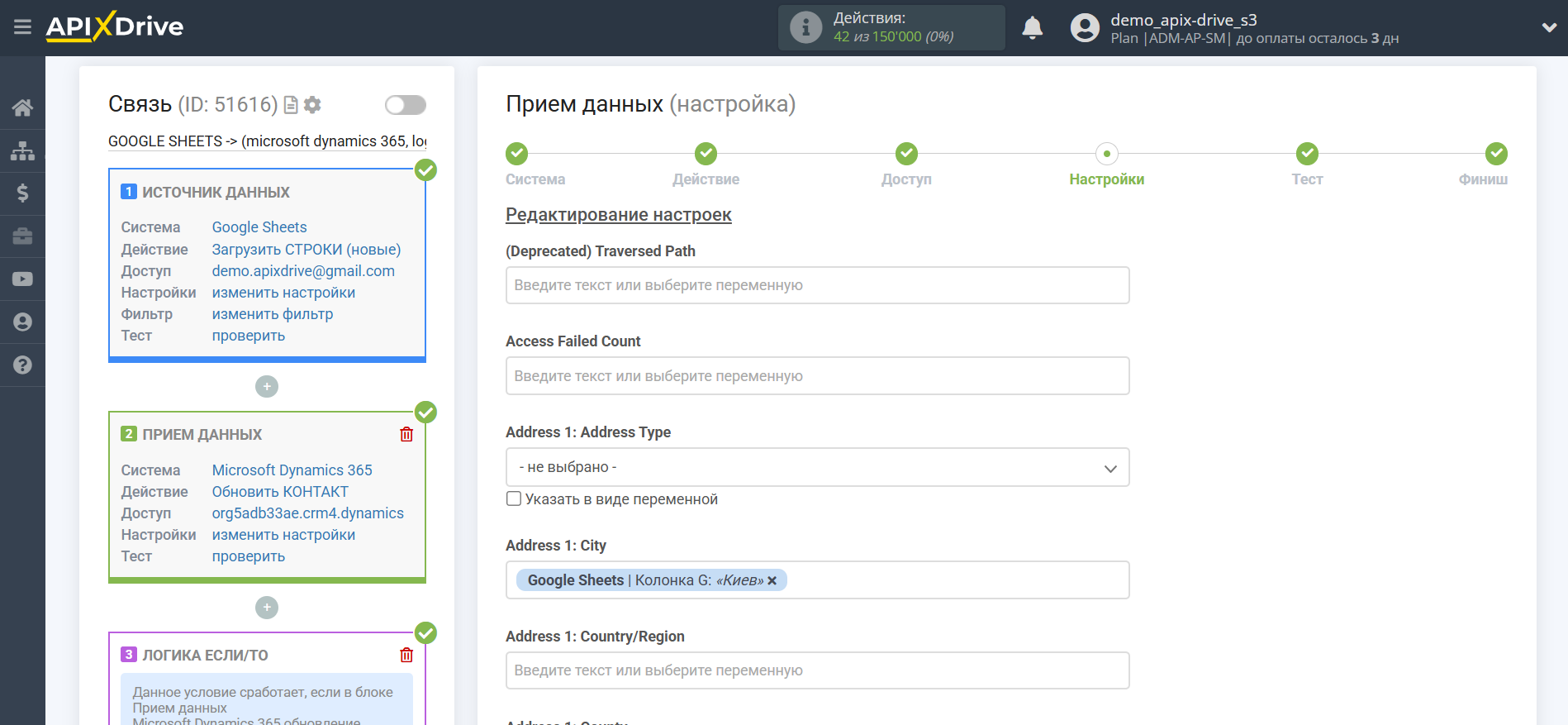Delete the ПРИЕМ ДАННЫХ block

coord(406,435)
